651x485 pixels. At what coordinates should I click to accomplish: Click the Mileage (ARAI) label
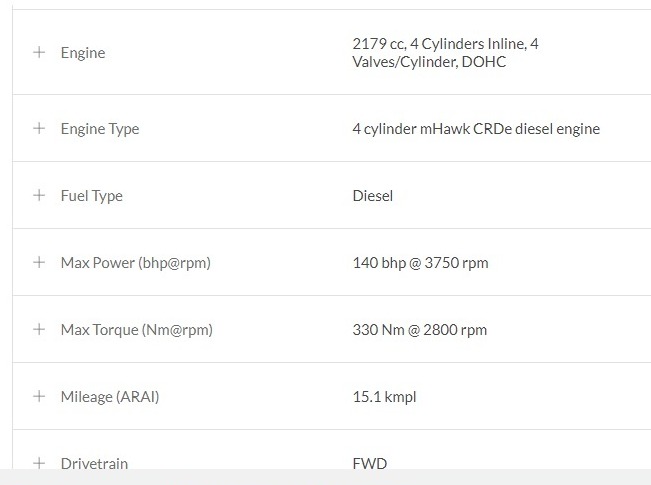tap(110, 397)
